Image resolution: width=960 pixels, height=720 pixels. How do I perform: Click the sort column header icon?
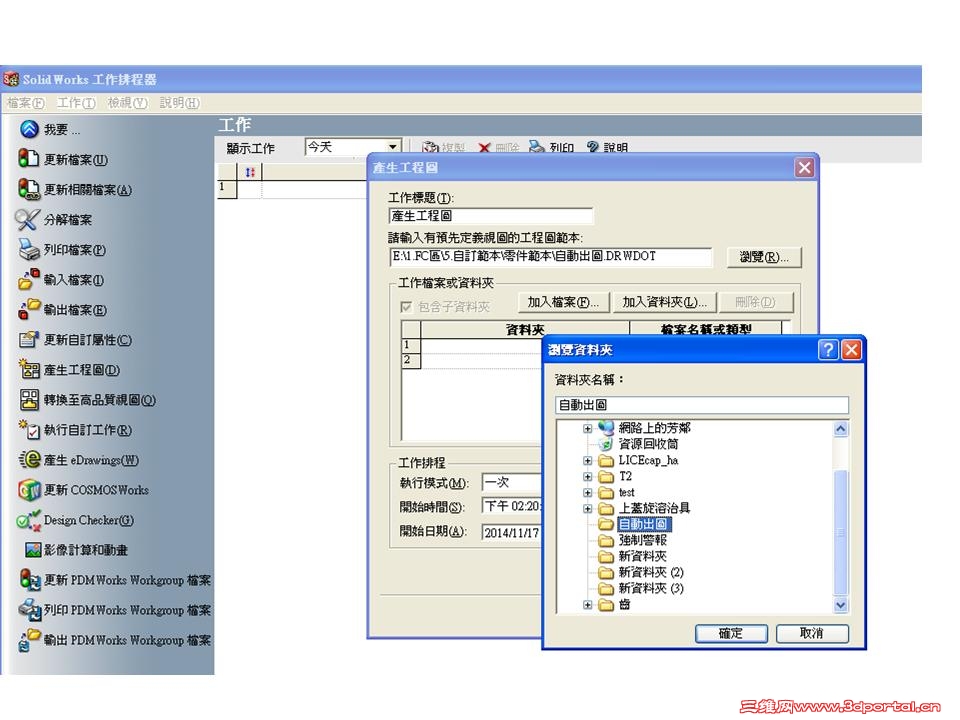pyautogui.click(x=250, y=172)
